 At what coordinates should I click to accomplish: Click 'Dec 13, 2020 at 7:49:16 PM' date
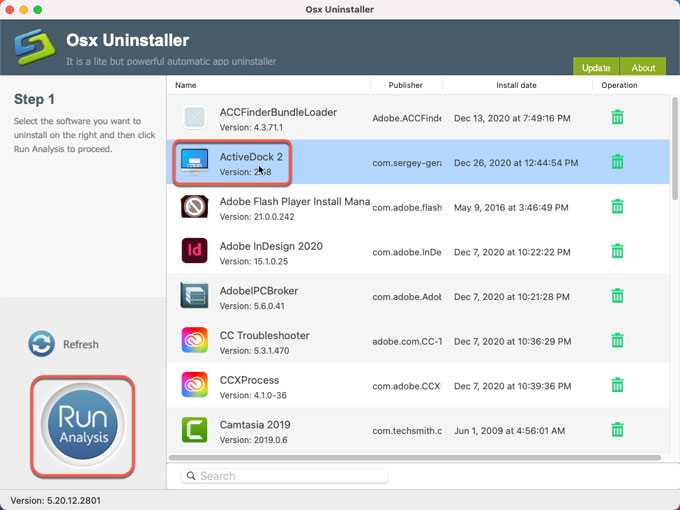tap(512, 118)
